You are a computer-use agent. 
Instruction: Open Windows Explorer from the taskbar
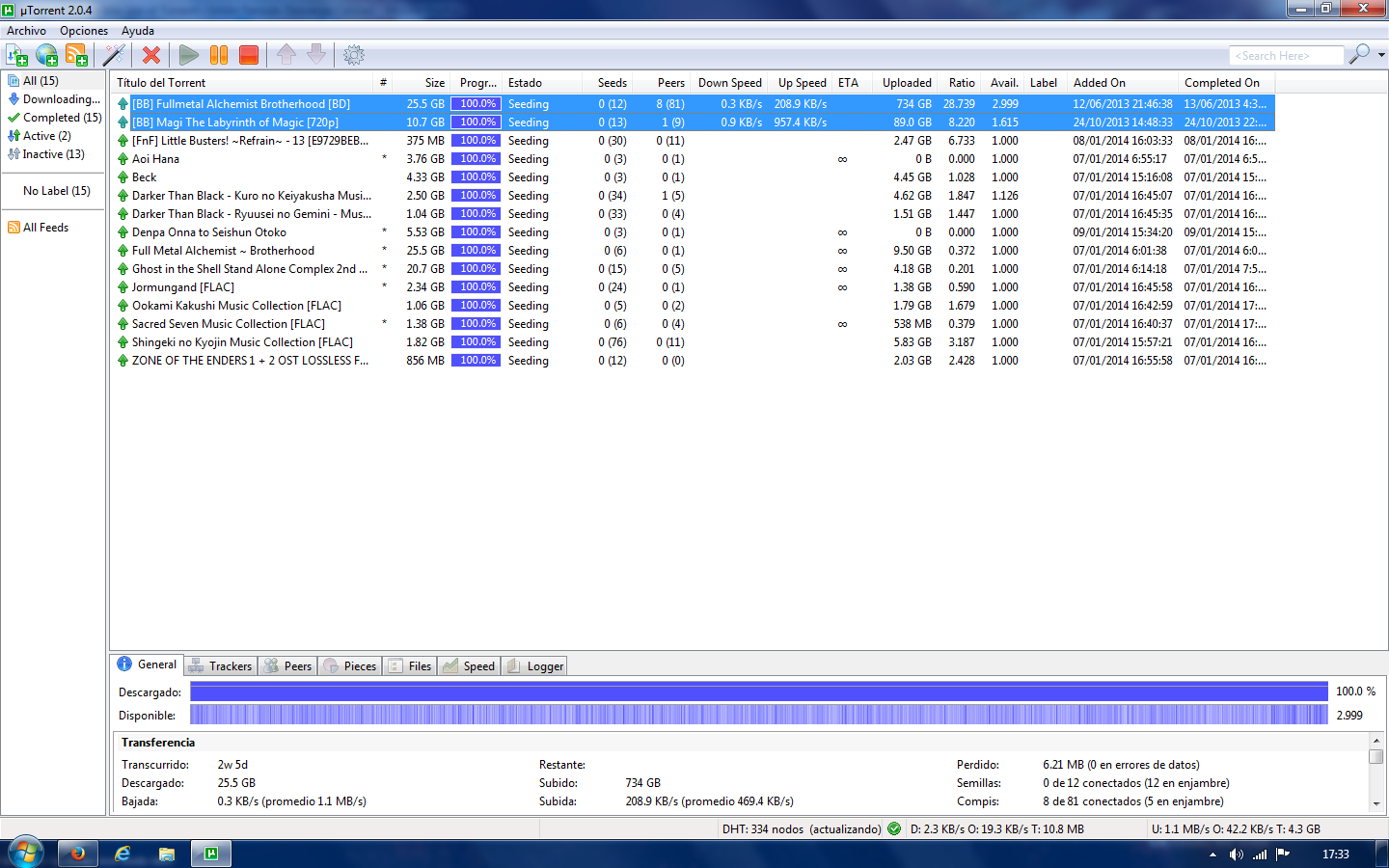(167, 854)
